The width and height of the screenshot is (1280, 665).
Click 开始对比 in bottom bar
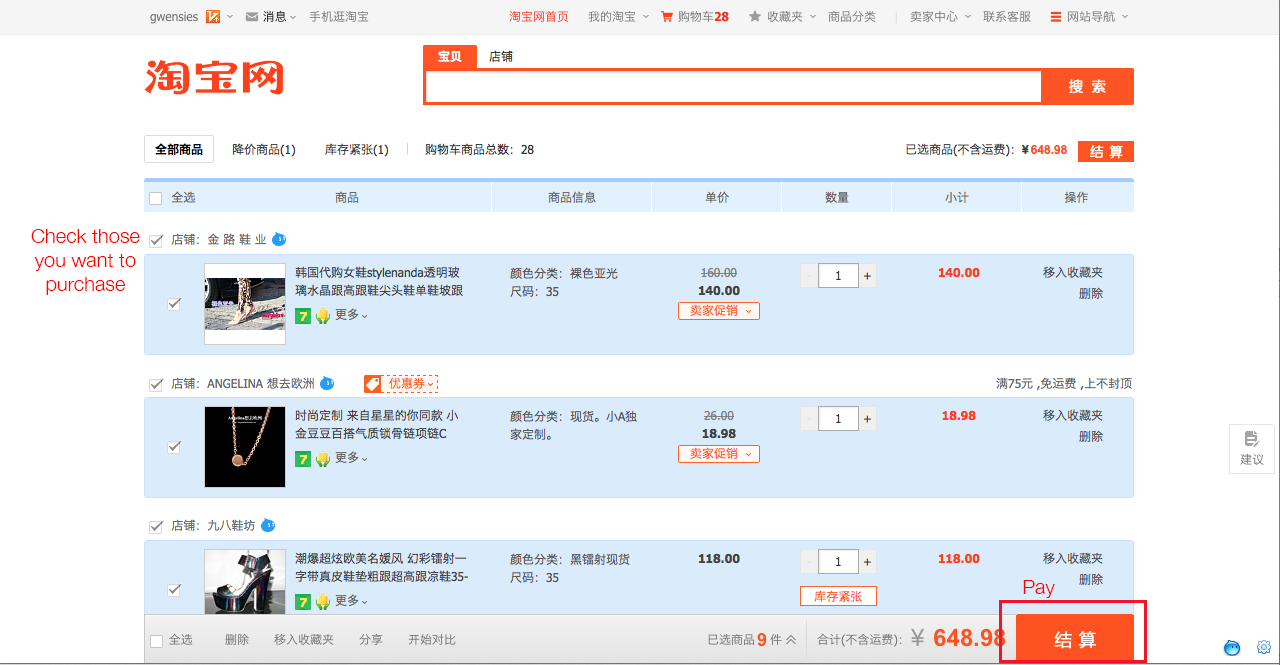click(x=432, y=640)
